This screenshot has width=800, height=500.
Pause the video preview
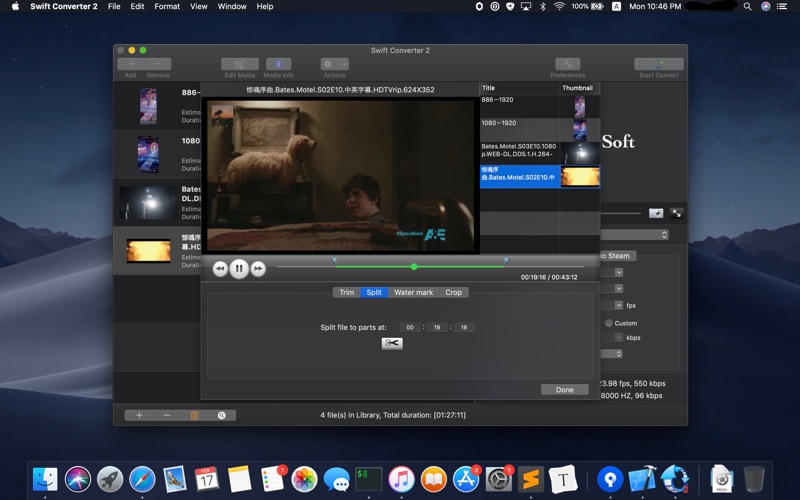click(239, 268)
